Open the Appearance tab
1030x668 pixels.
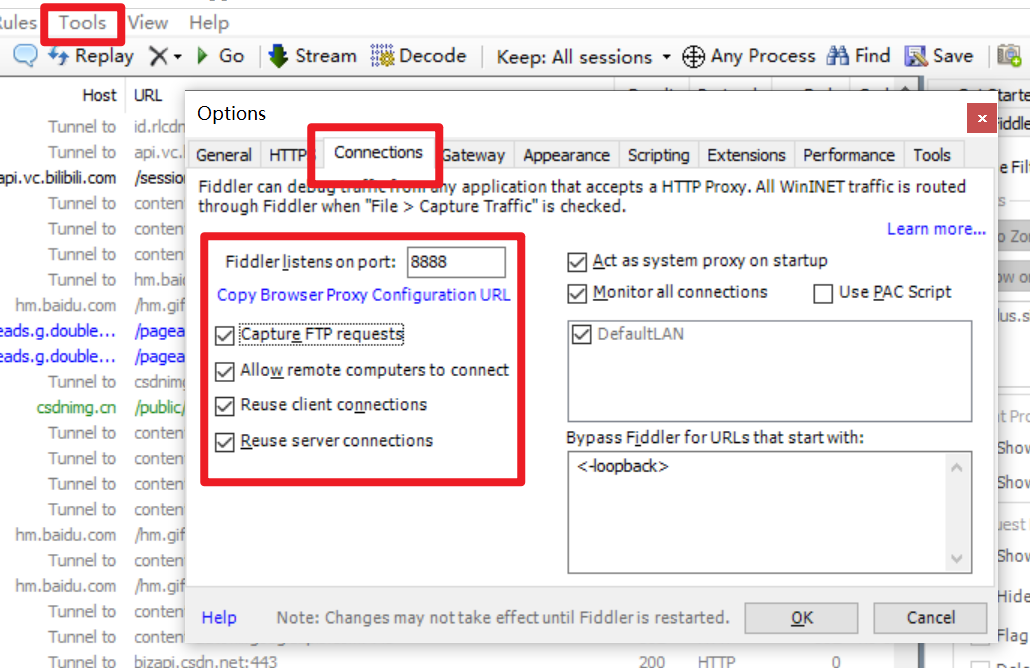point(566,155)
